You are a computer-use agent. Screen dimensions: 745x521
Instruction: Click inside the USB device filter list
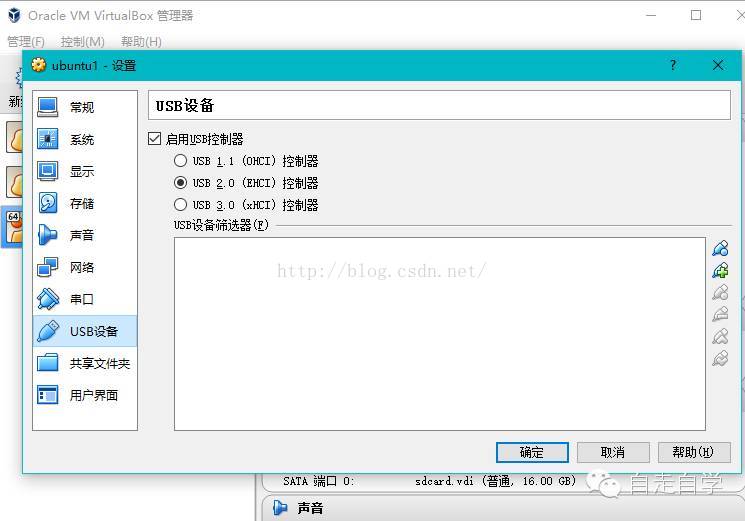coord(439,334)
